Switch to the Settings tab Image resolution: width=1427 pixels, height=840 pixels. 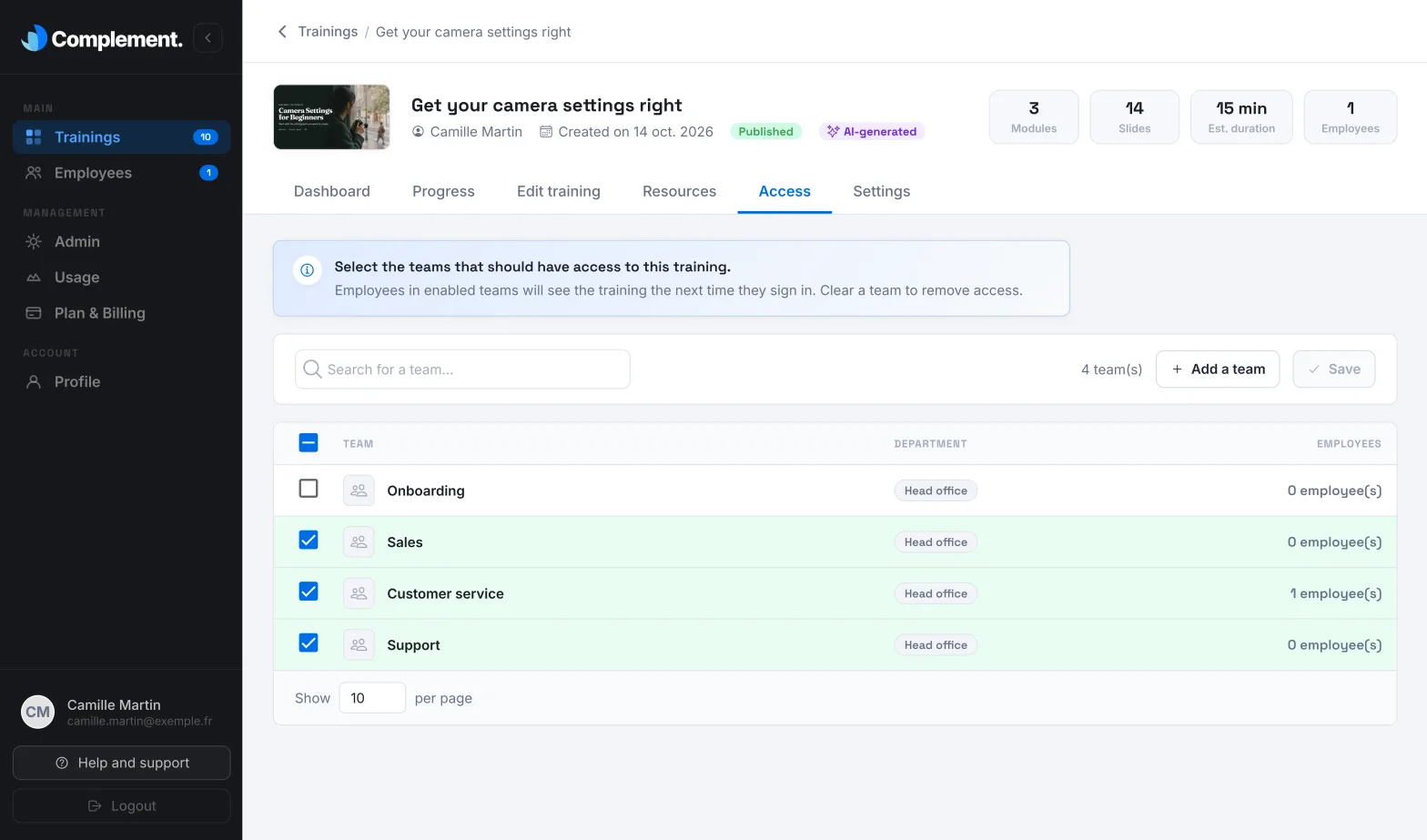point(882,191)
